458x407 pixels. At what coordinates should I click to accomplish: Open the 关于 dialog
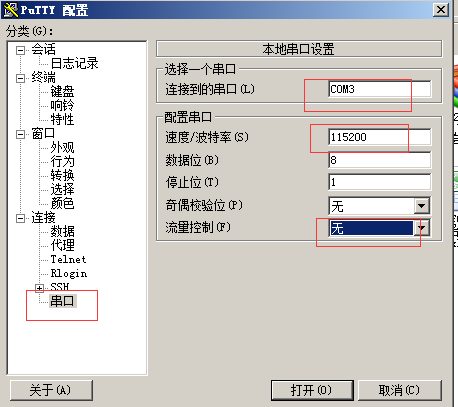click(51, 390)
